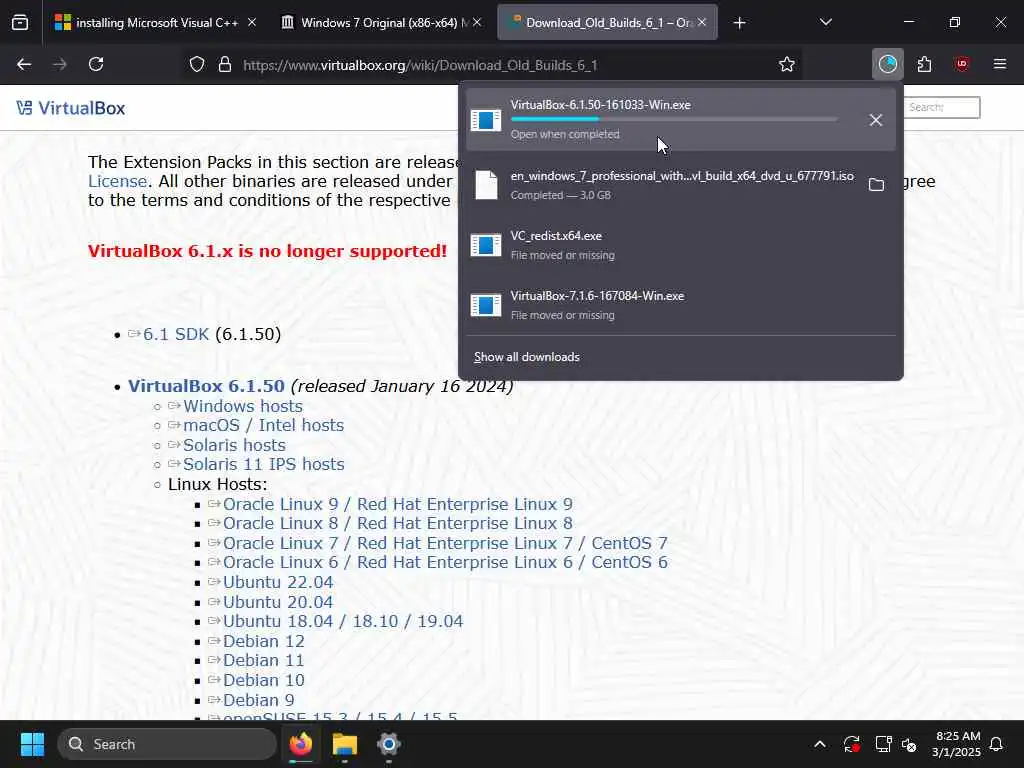Screen dimensions: 1024x768
Task: Open uBlock Origin extension icon
Action: [x=961, y=64]
